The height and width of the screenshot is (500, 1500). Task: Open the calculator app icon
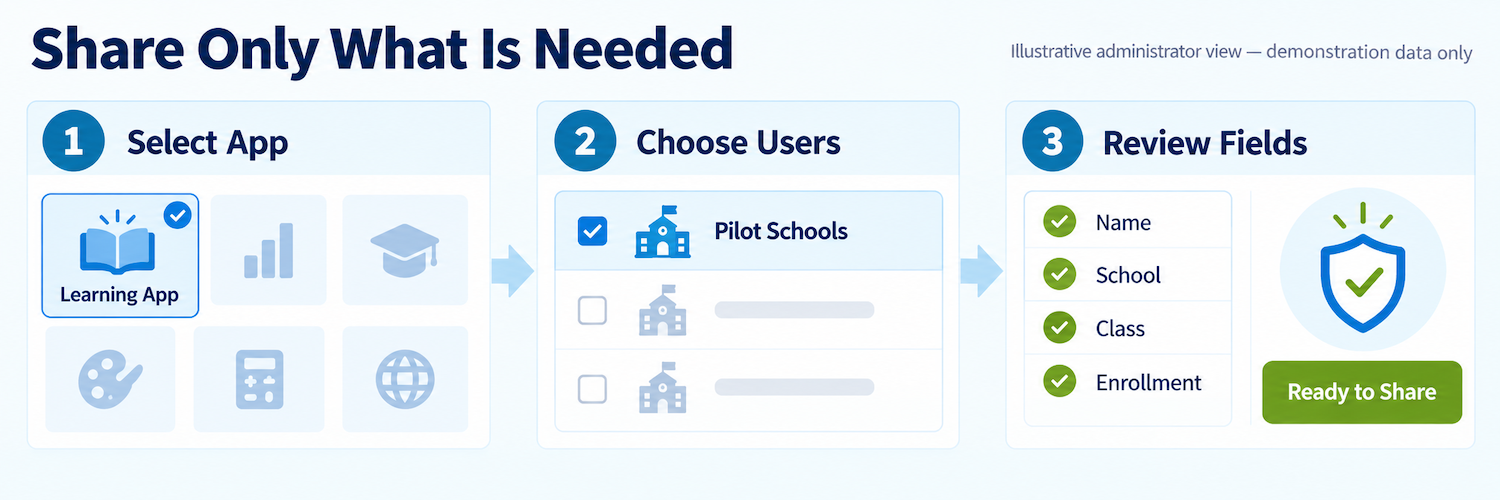(x=260, y=379)
